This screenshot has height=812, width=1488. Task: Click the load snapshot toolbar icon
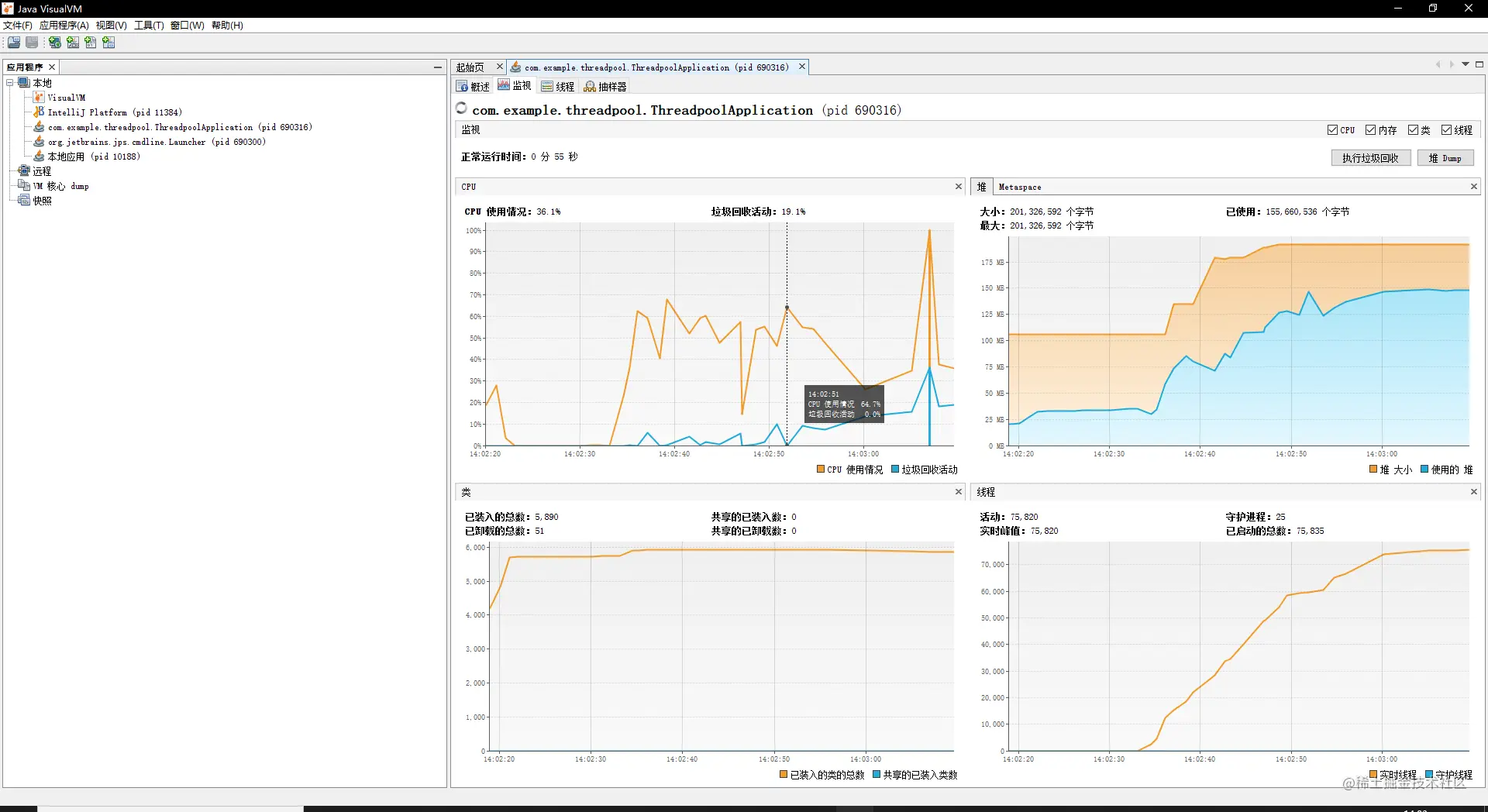click(x=14, y=43)
